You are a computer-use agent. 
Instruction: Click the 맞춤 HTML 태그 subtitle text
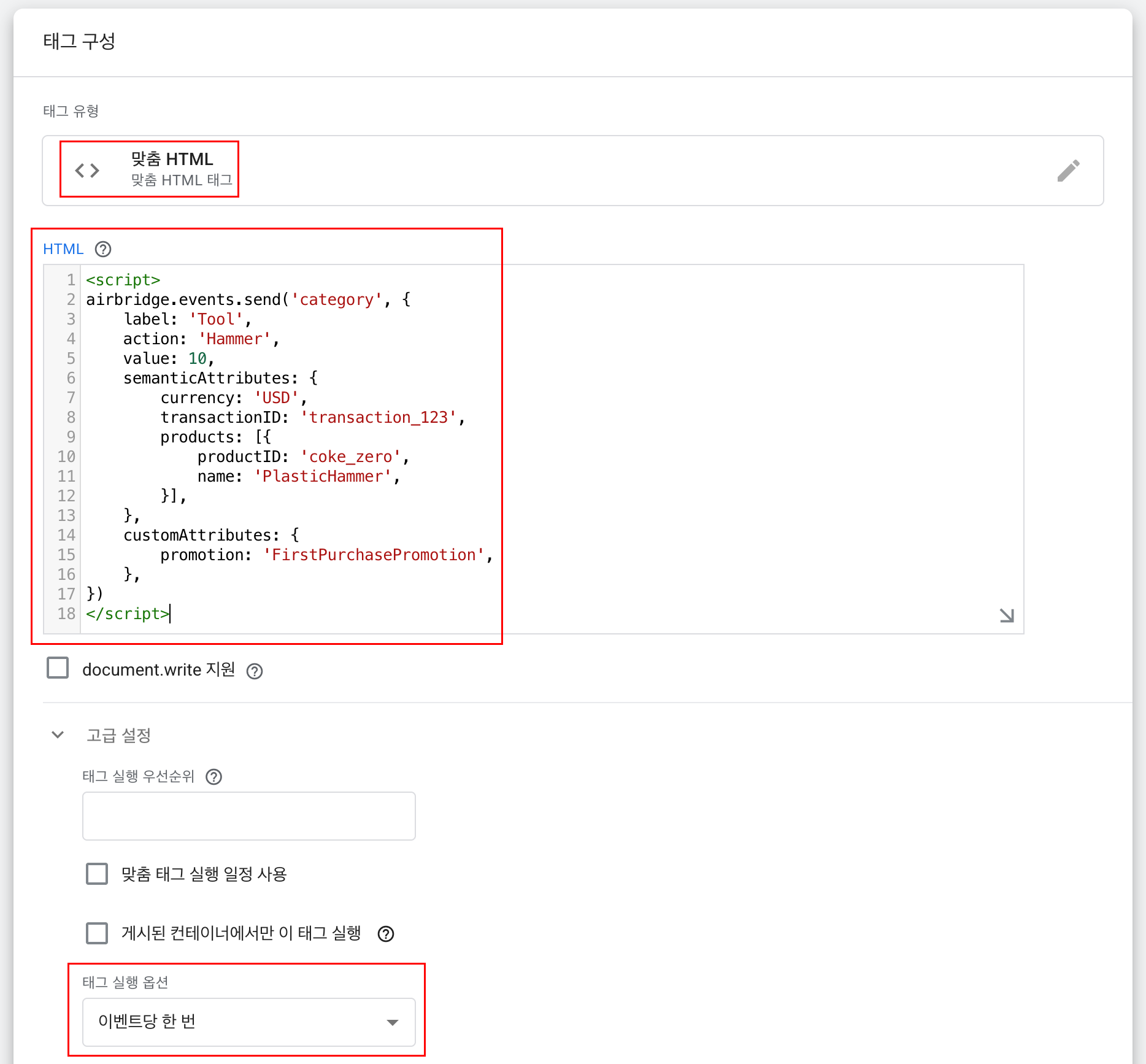click(x=182, y=180)
